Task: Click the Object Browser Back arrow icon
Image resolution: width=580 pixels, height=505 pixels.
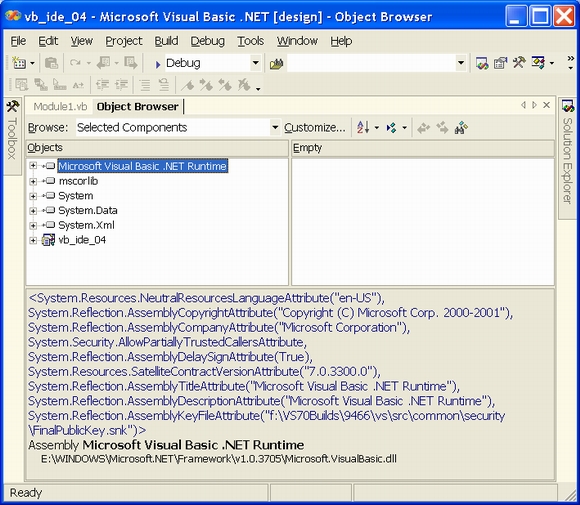Action: click(x=424, y=128)
